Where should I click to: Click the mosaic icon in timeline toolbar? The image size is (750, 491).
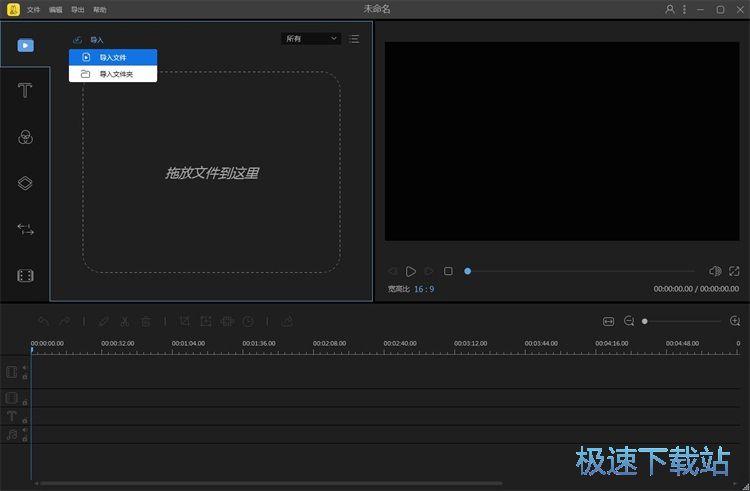coord(227,321)
